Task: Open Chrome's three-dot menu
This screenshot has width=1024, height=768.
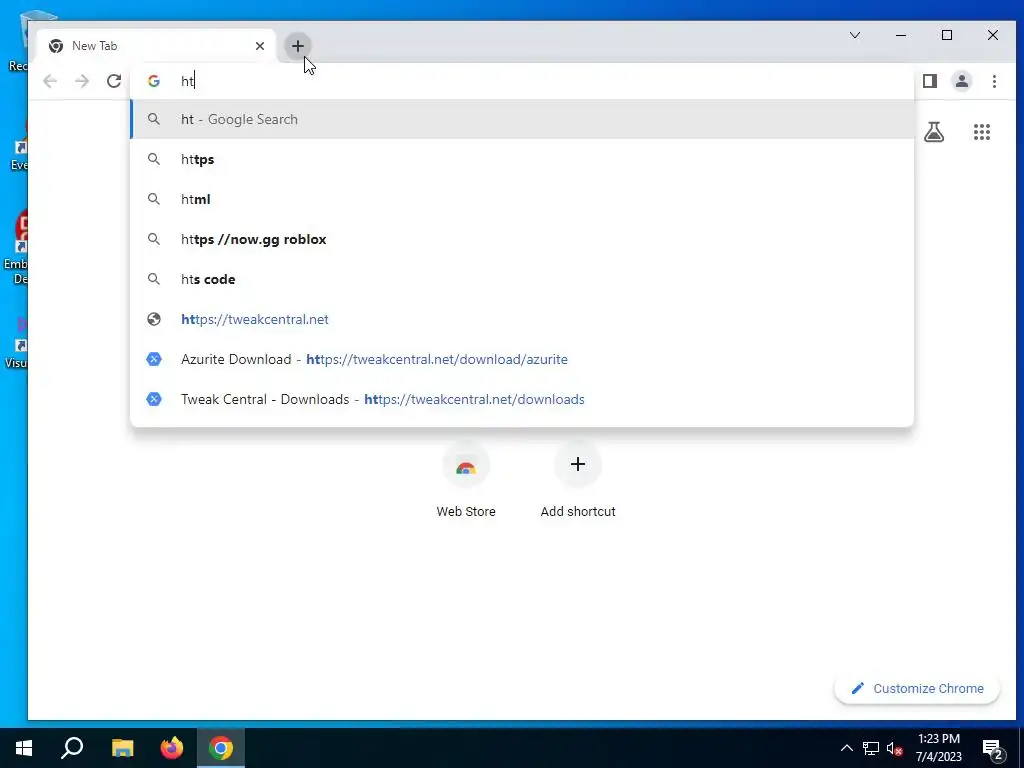Action: (994, 81)
